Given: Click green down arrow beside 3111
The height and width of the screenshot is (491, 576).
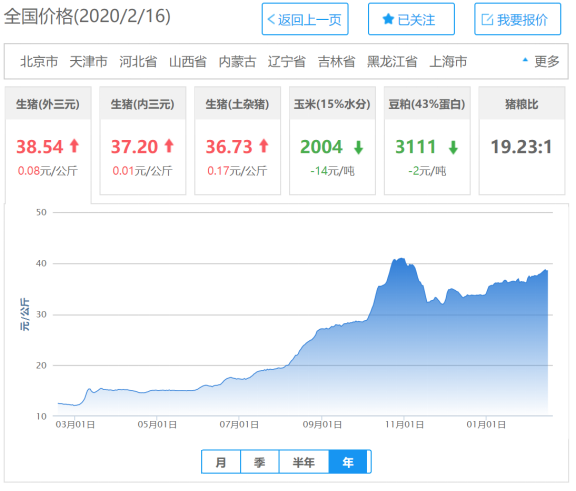Looking at the screenshot, I should [x=453, y=147].
